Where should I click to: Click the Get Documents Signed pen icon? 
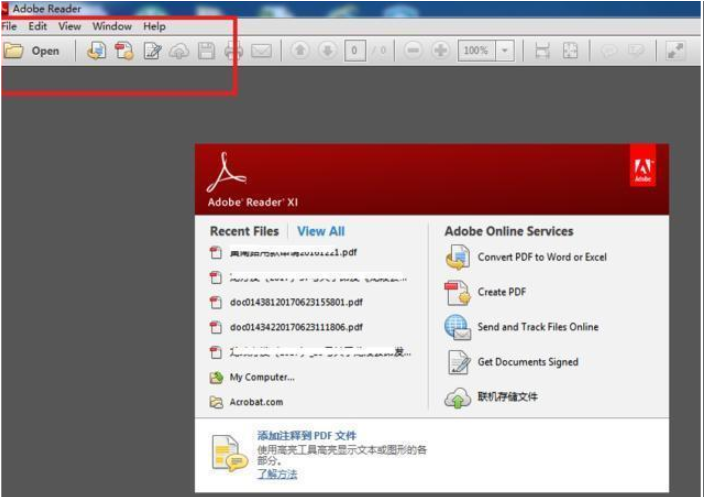point(459,362)
